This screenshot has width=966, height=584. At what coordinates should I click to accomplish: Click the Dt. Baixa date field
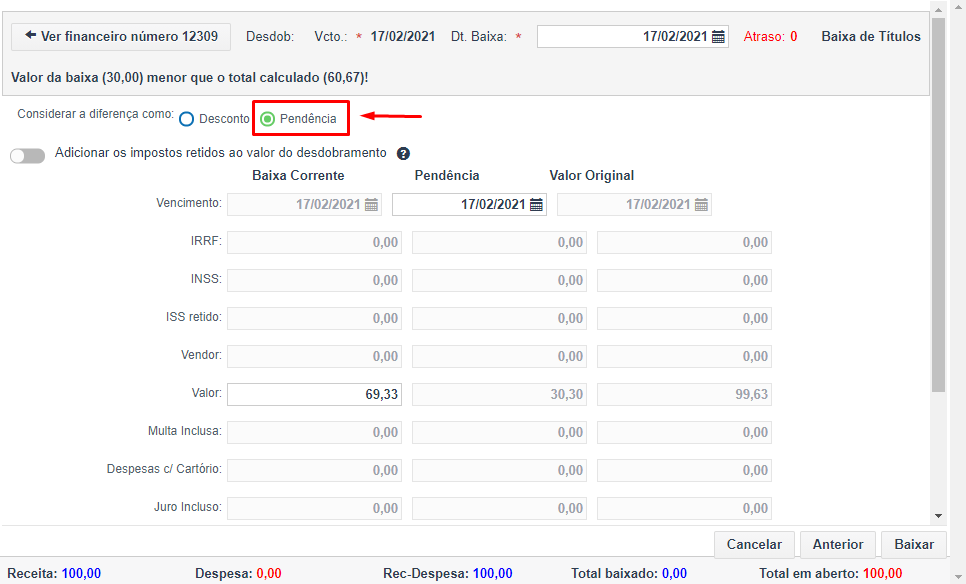point(633,37)
